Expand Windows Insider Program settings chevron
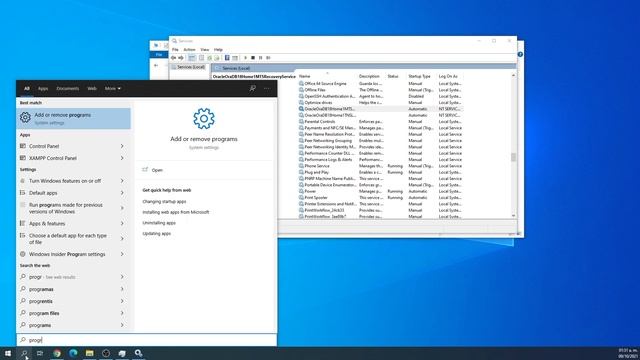 [x=122, y=254]
